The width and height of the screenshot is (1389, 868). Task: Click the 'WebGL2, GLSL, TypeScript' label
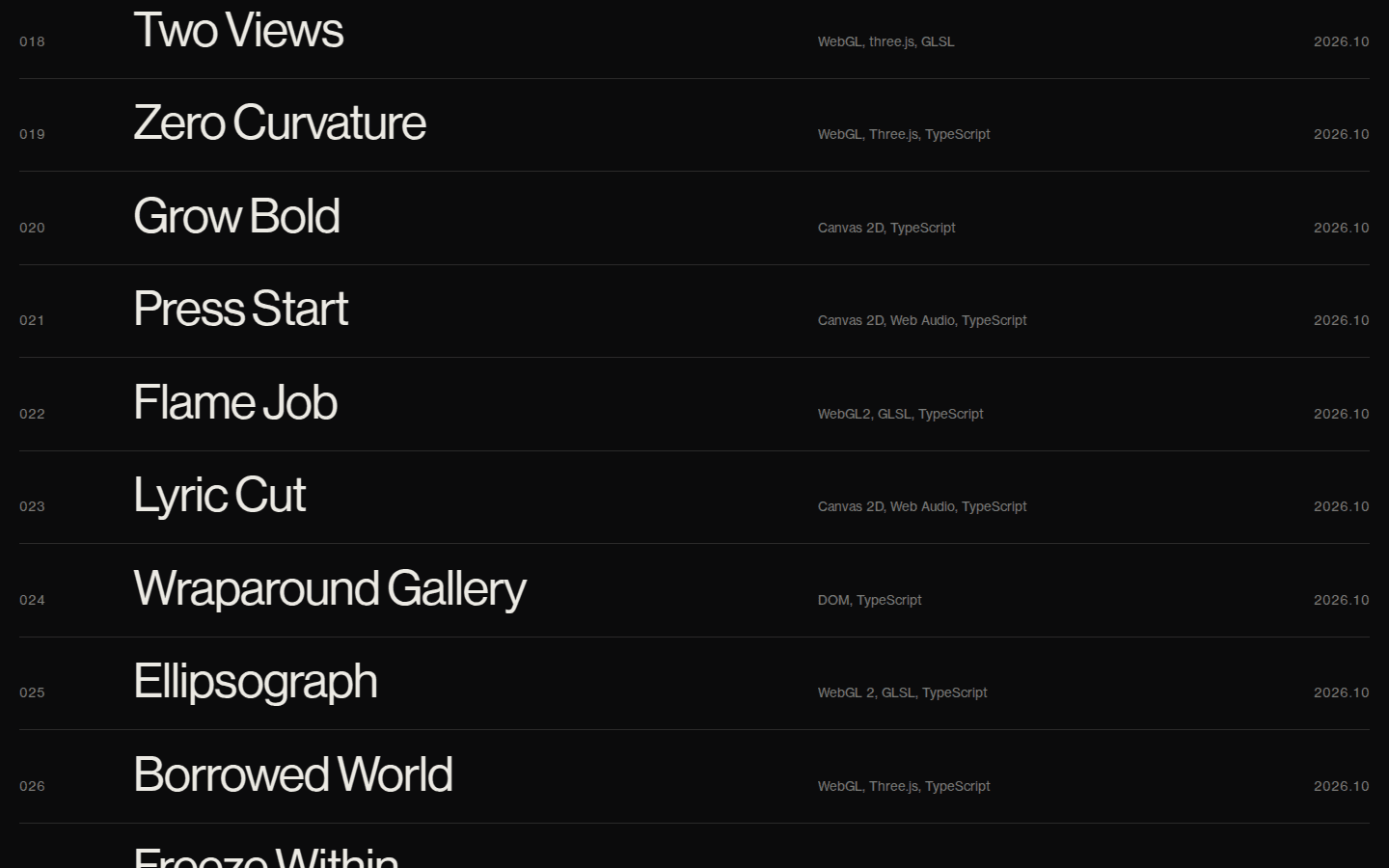900,414
